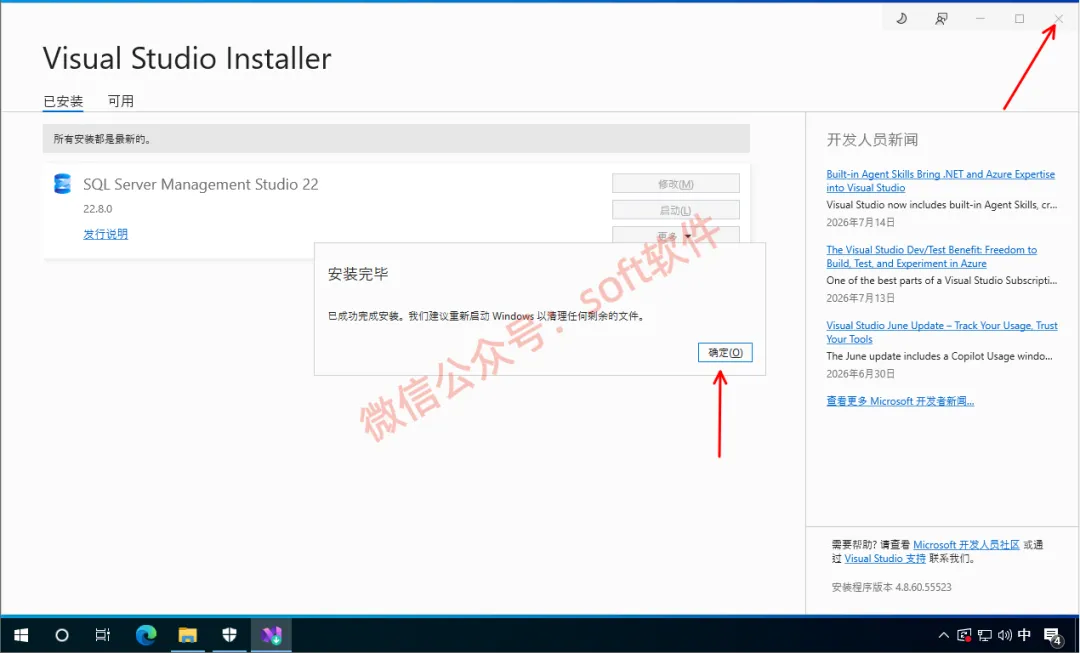This screenshot has height=653, width=1080.
Task: Open Visual Studio June Update article
Action: point(942,333)
